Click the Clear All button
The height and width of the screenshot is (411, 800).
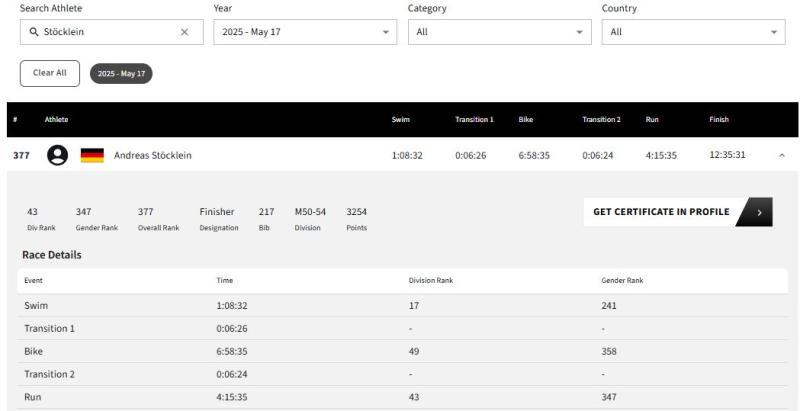tap(50, 73)
